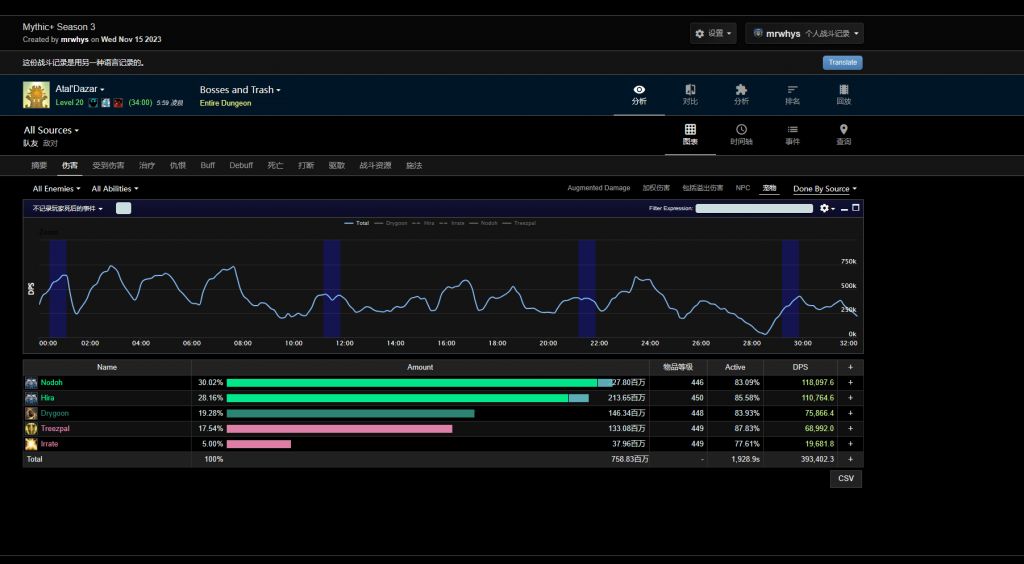Image resolution: width=1024 pixels, height=564 pixels.
Task: Toggle the 宠物 pets filter
Action: (769, 188)
